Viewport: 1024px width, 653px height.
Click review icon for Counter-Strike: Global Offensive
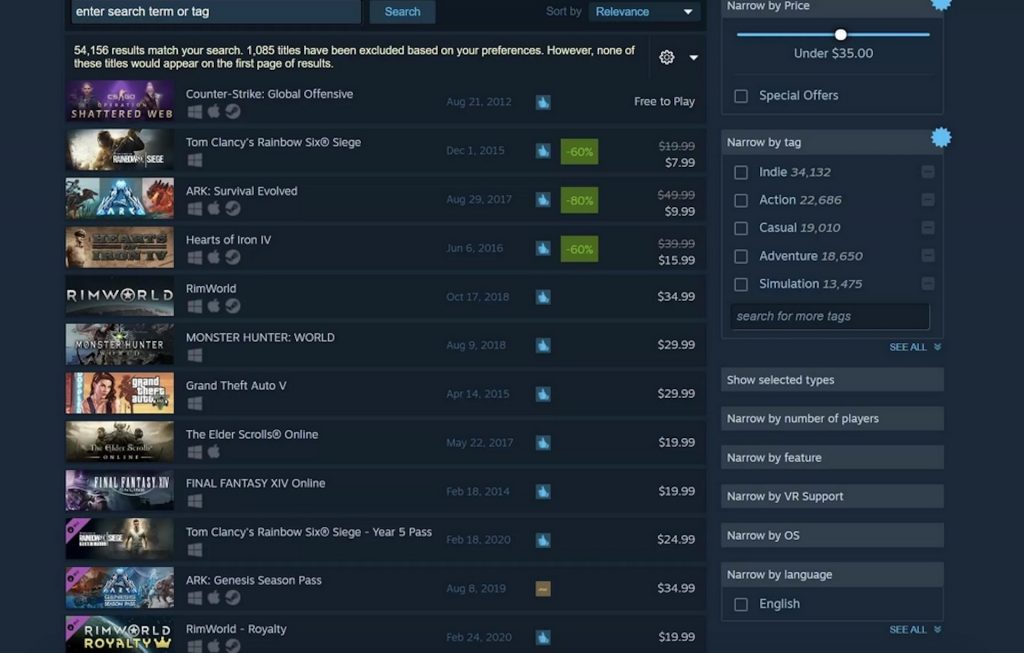(x=543, y=102)
